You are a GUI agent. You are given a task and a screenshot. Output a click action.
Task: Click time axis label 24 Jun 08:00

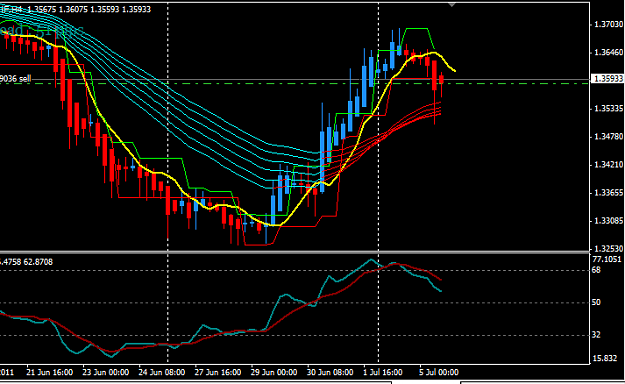[x=162, y=372]
